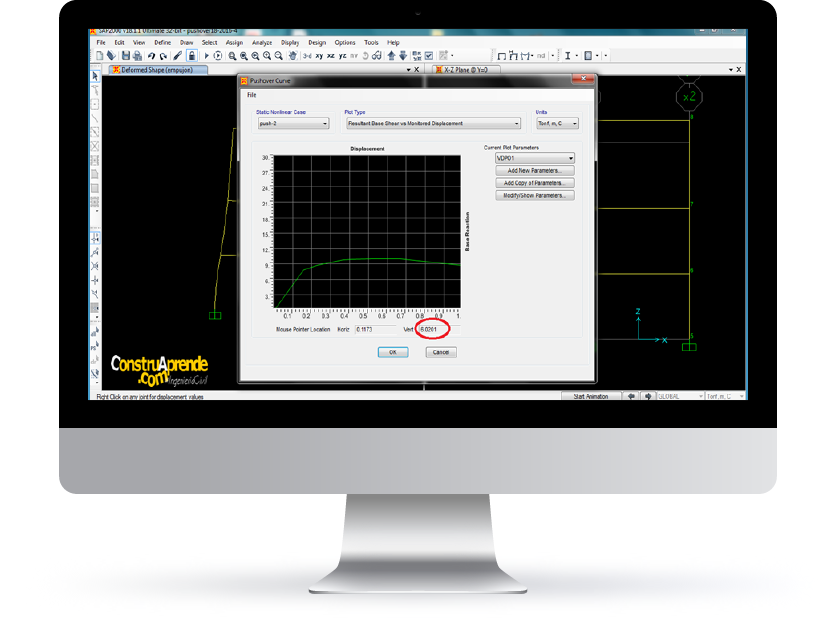Open the Options menu
The image size is (836, 640).
point(345,42)
